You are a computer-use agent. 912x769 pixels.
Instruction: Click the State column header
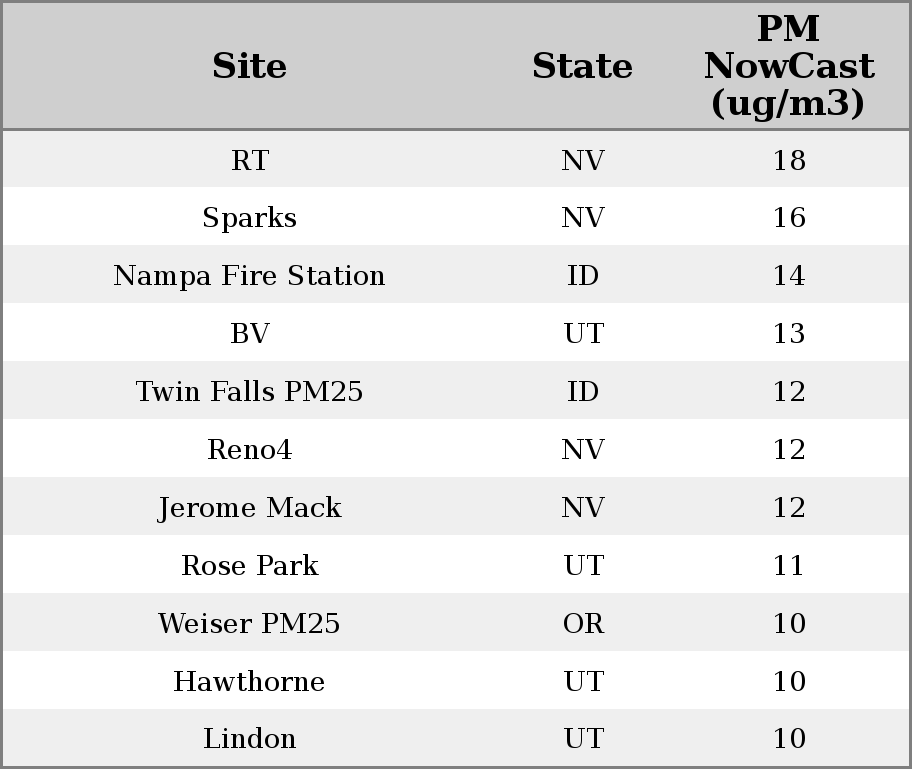[x=582, y=66]
